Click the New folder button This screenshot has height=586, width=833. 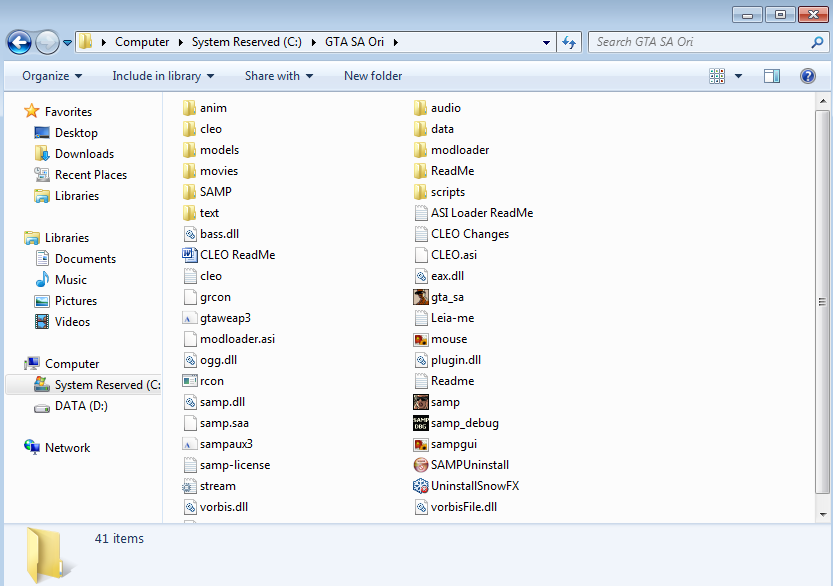[x=373, y=76]
